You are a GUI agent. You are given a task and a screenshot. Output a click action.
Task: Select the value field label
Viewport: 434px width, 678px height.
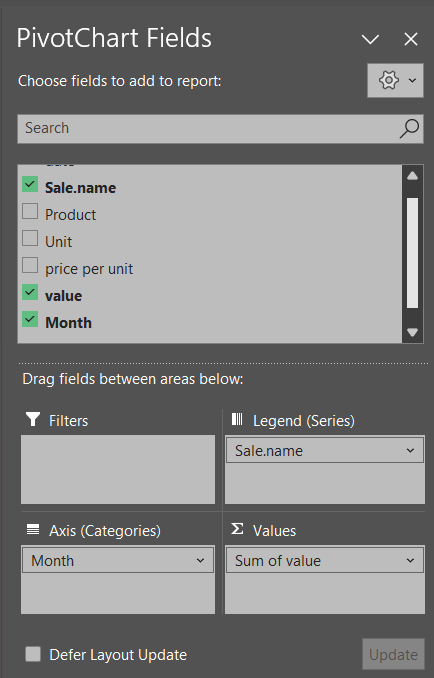tap(64, 296)
